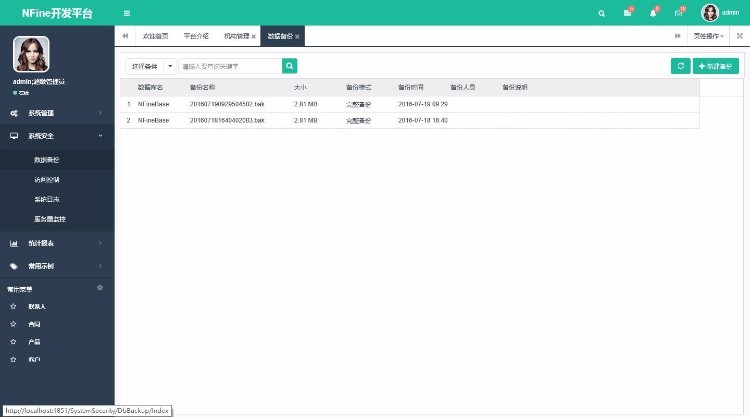Sort by the 备份时间 column header
The image size is (750, 417).
[x=411, y=88]
